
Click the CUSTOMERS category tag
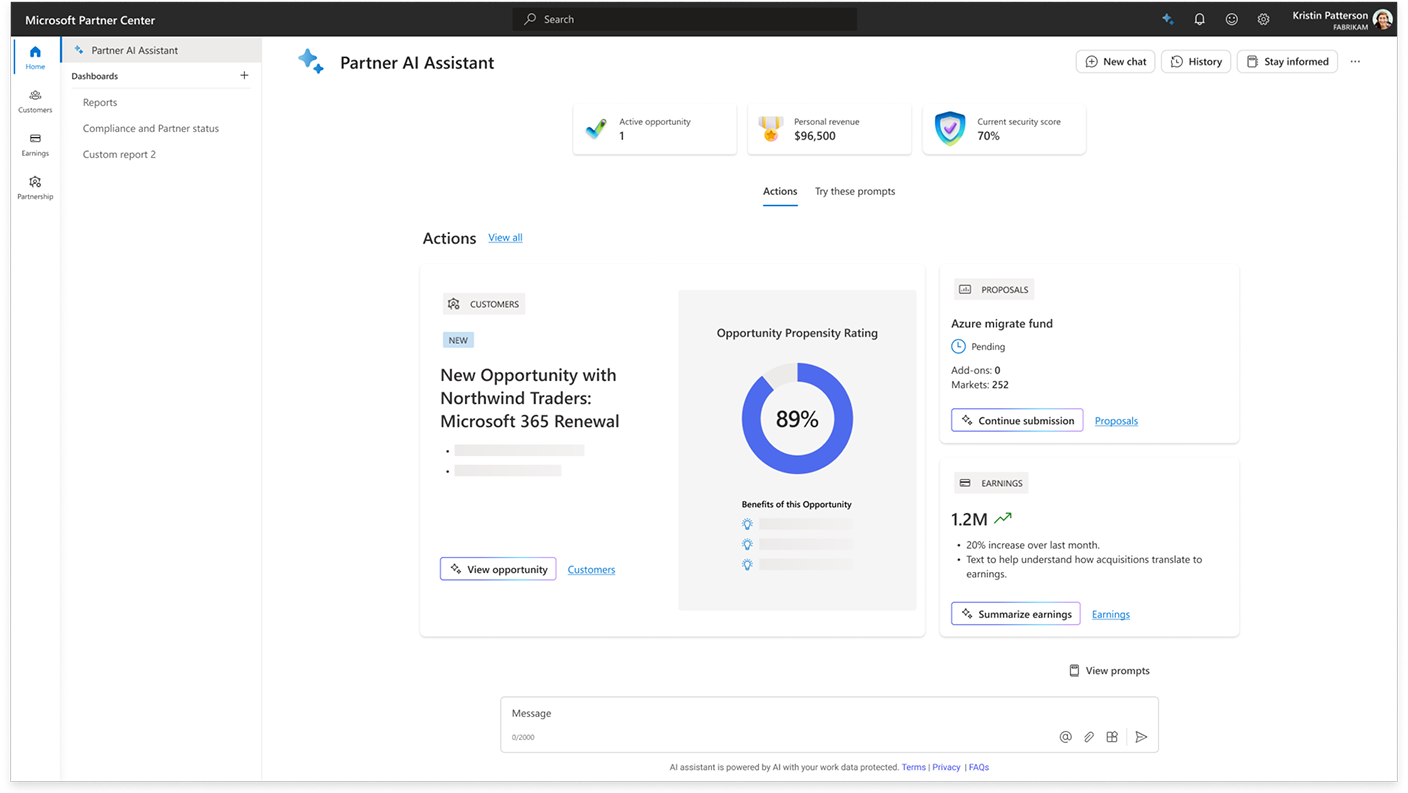pos(484,304)
